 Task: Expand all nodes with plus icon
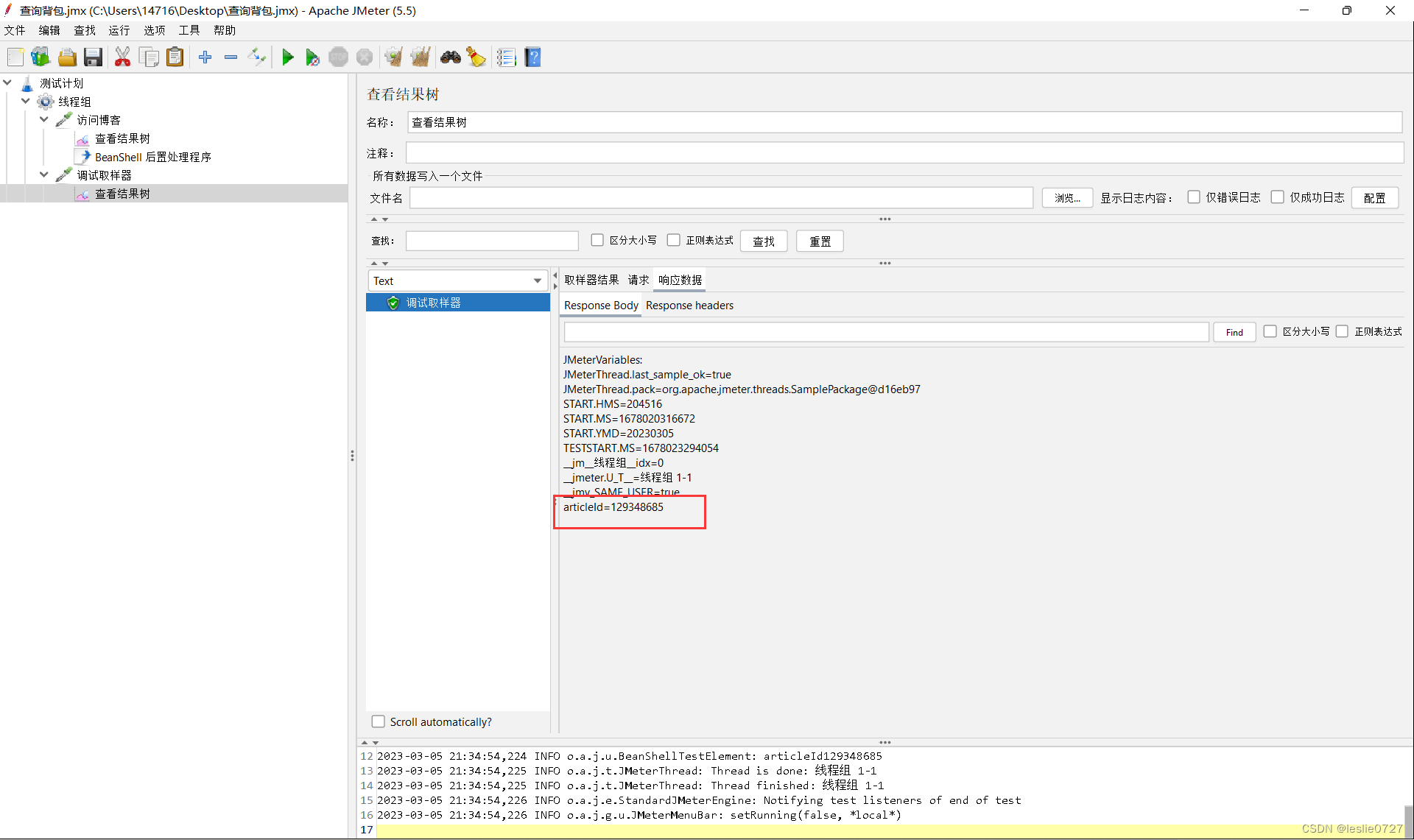[205, 57]
